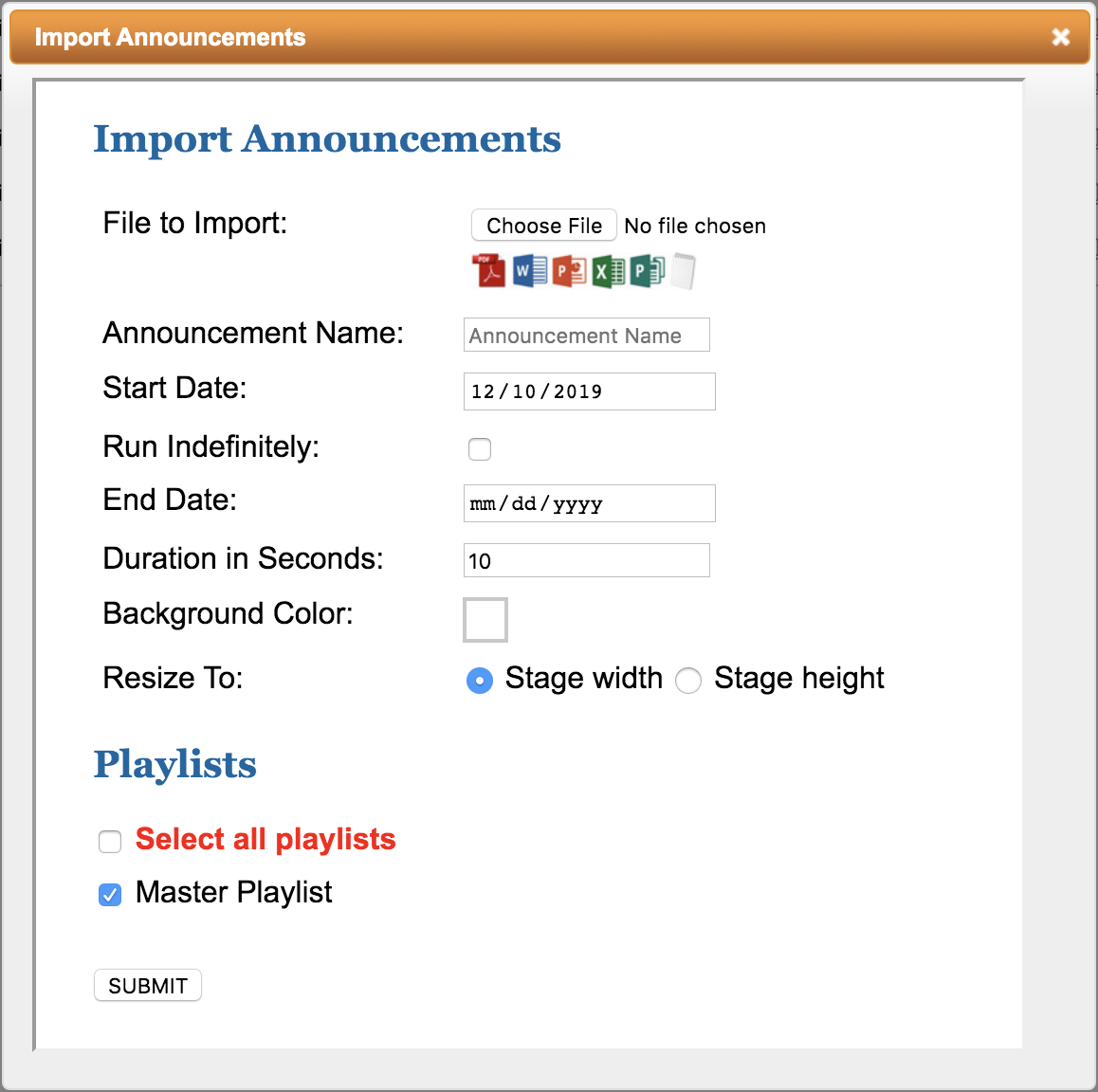Select the Stage width radio option

tap(480, 681)
